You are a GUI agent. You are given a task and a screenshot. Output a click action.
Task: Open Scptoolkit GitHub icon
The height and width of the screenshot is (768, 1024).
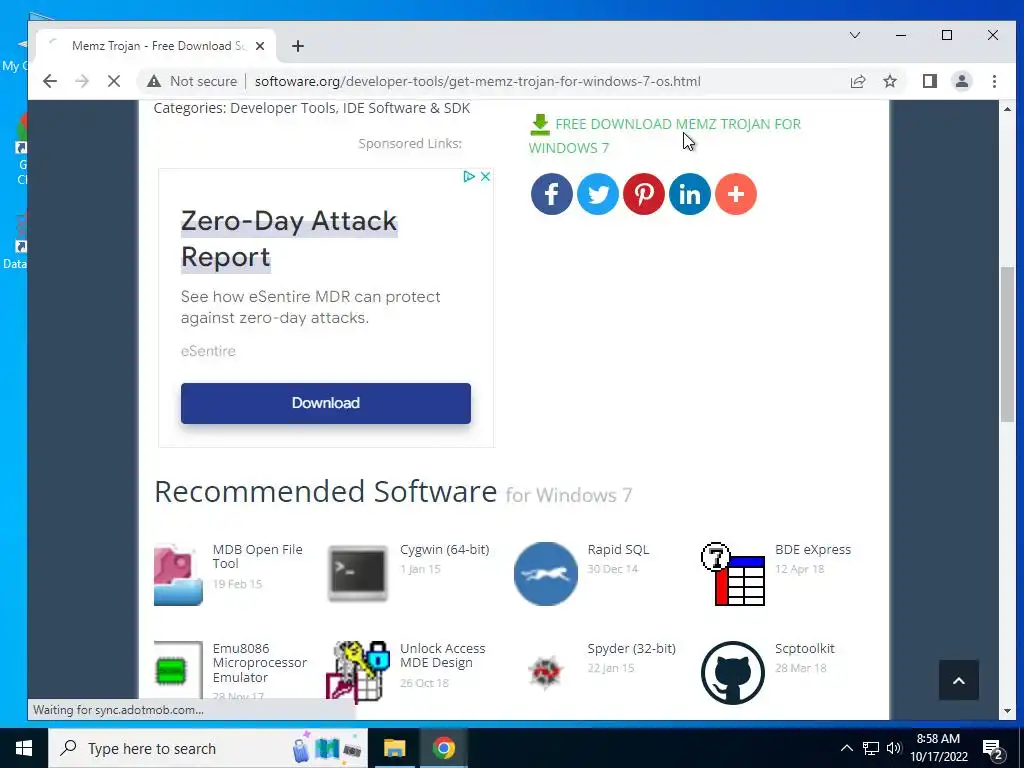(x=733, y=673)
